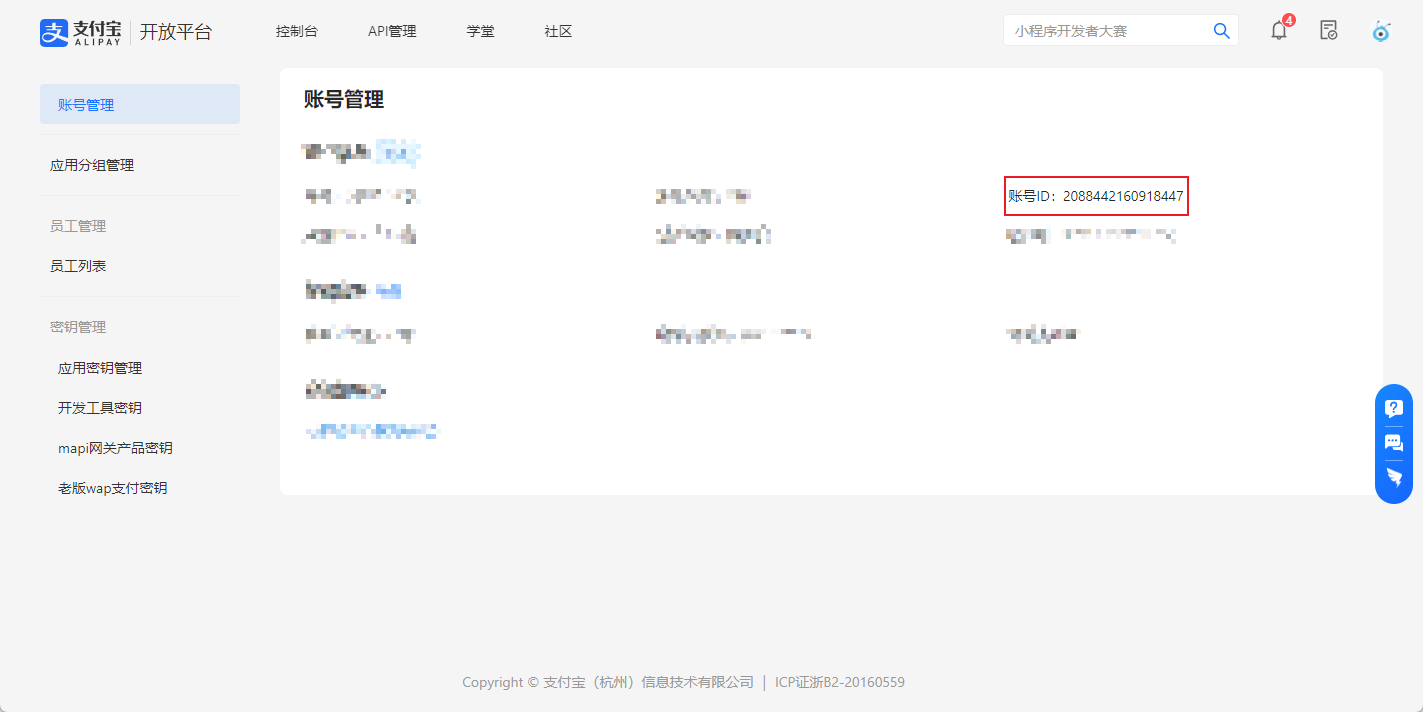
Task: Open 老版wap支付密钥 in the sidebar
Action: point(112,488)
